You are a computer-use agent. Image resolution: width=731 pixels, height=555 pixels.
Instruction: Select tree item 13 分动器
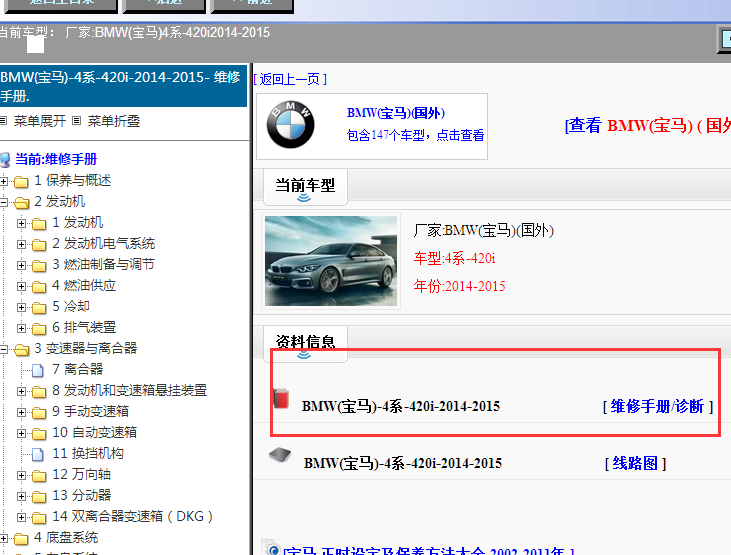pos(82,495)
